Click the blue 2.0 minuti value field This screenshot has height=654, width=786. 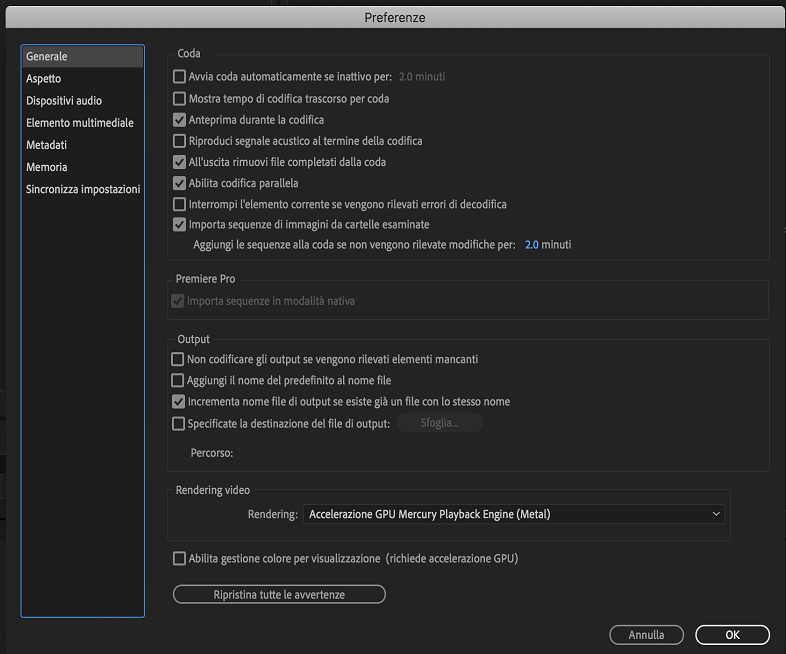coord(532,244)
